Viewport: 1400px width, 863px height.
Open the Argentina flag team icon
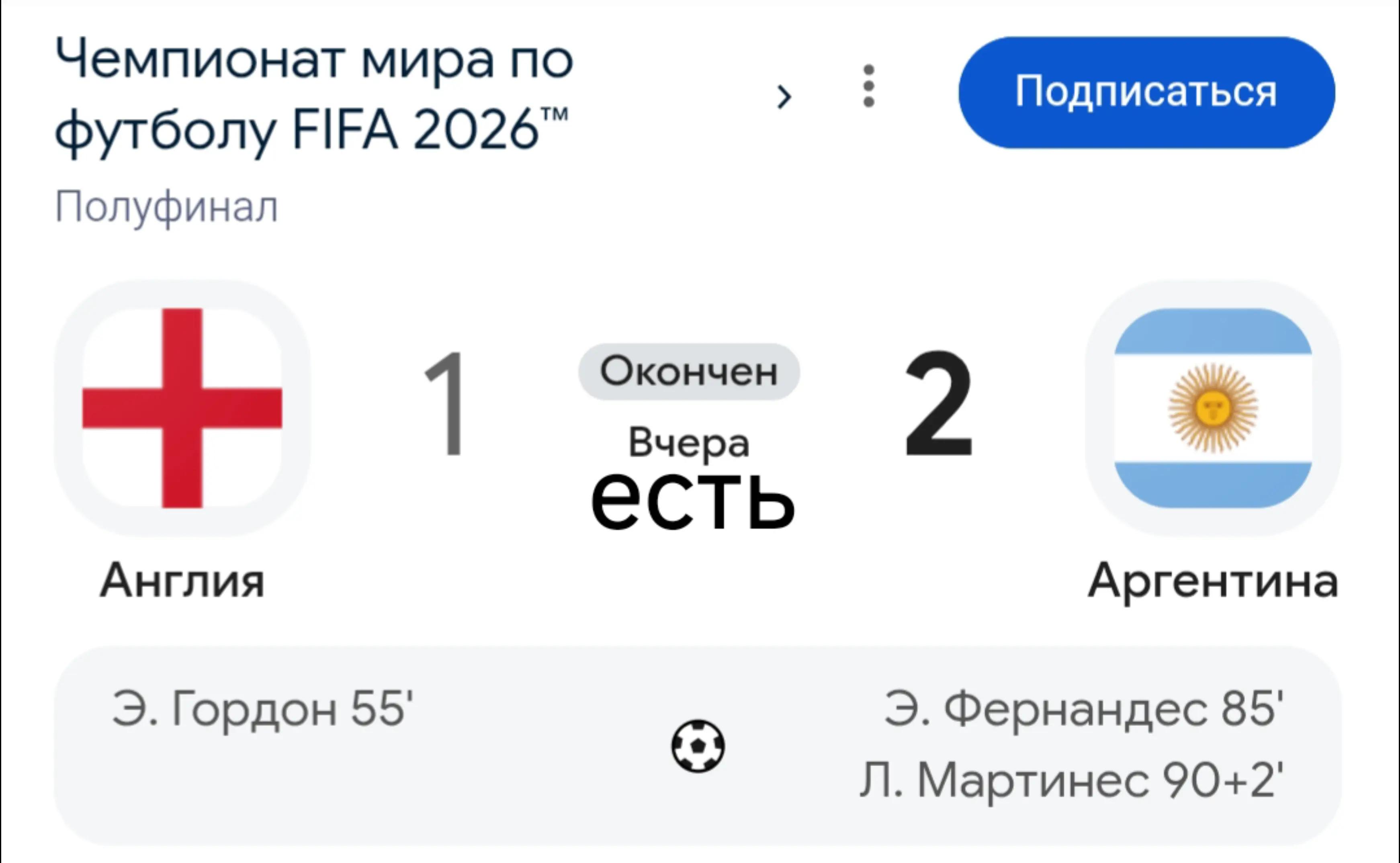(1213, 408)
